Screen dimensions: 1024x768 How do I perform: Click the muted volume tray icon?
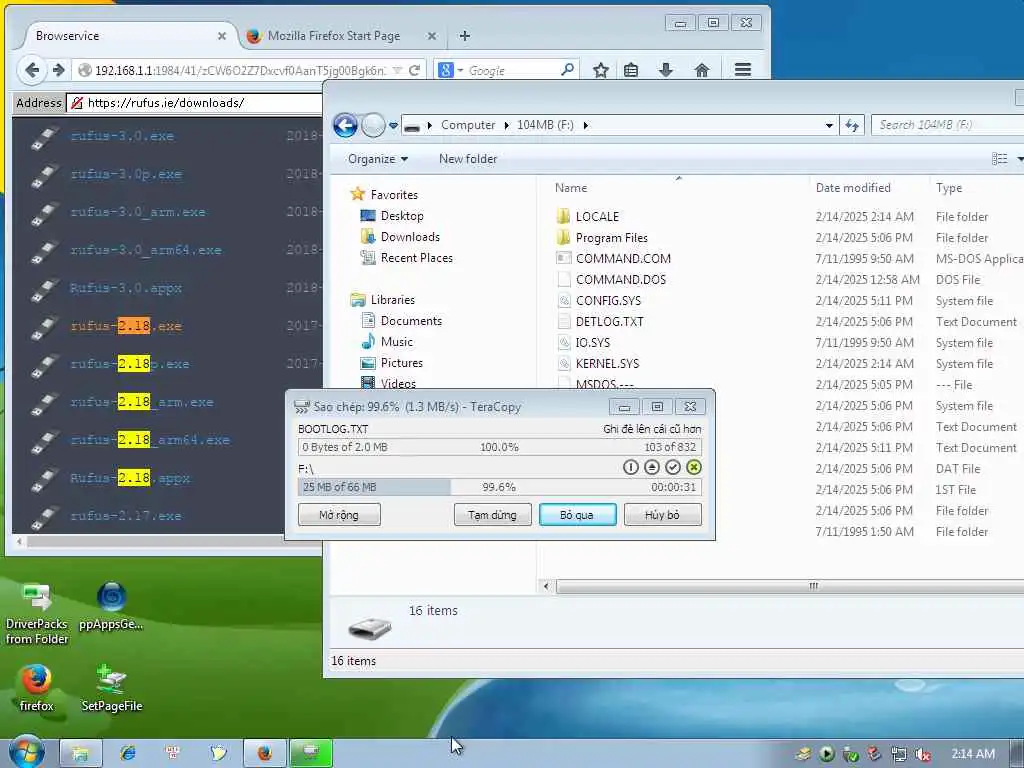(922, 754)
